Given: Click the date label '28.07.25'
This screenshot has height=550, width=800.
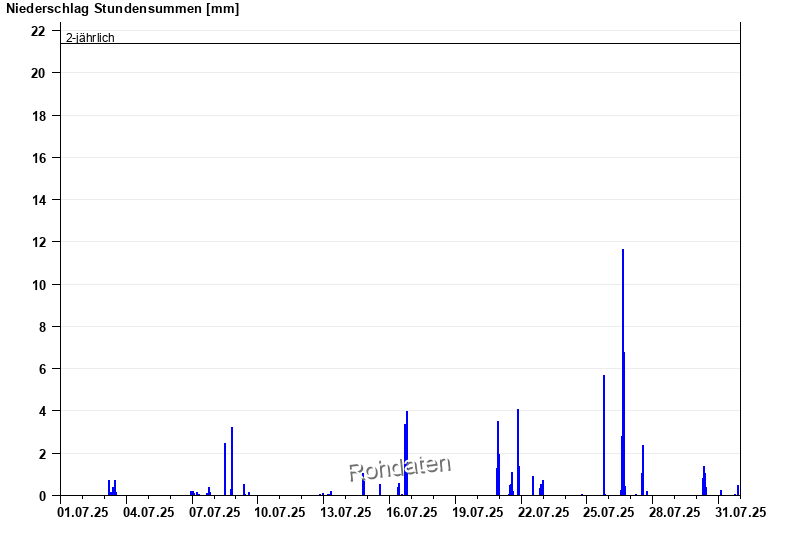Looking at the screenshot, I should click(x=674, y=512).
